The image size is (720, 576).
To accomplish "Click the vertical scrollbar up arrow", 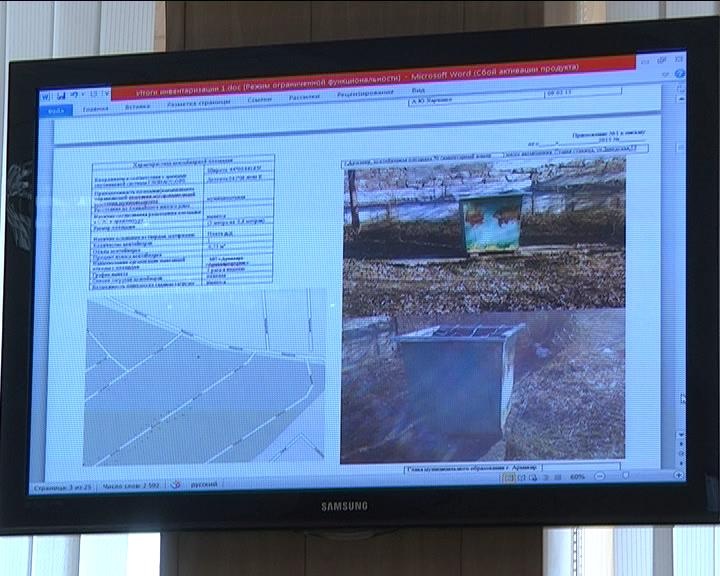I will 681,99.
